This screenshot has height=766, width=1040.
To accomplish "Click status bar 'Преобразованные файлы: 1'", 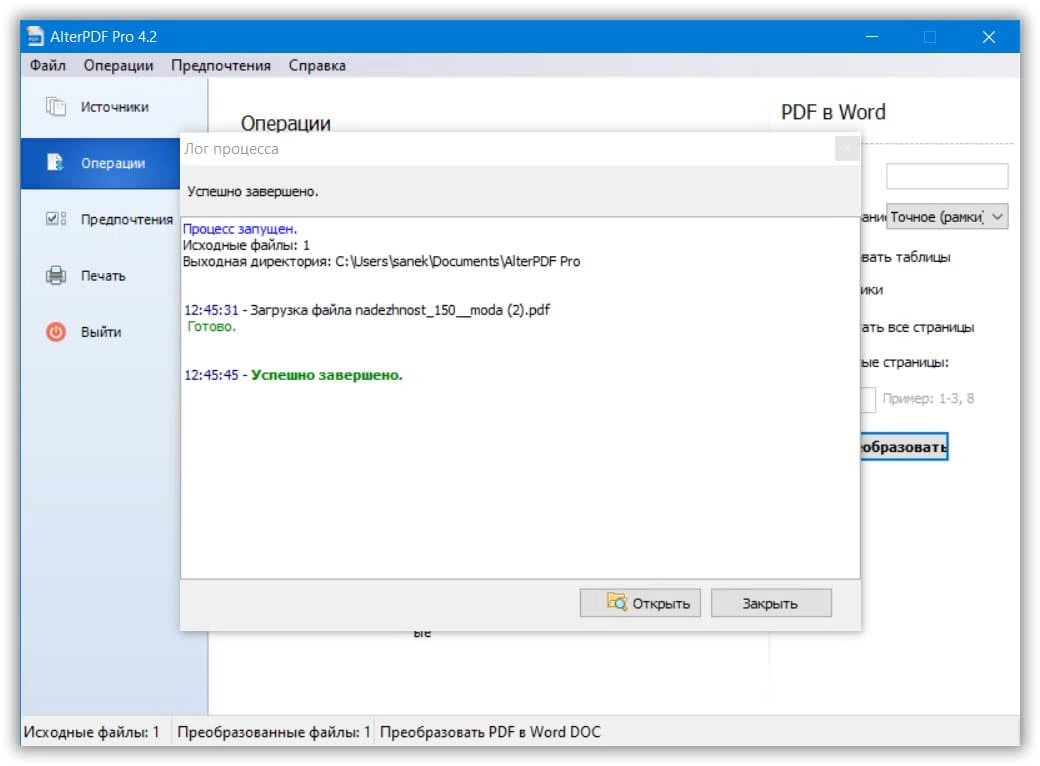I will coord(273,732).
